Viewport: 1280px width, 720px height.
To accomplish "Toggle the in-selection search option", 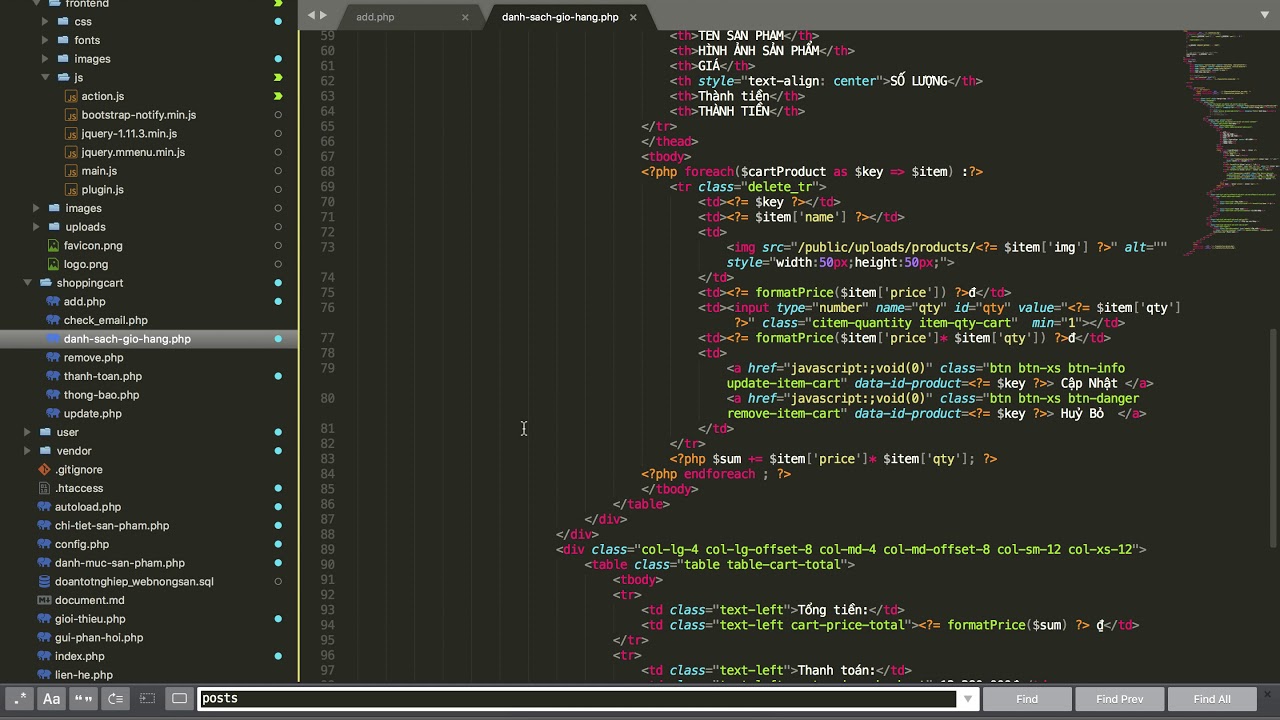I will 147,699.
